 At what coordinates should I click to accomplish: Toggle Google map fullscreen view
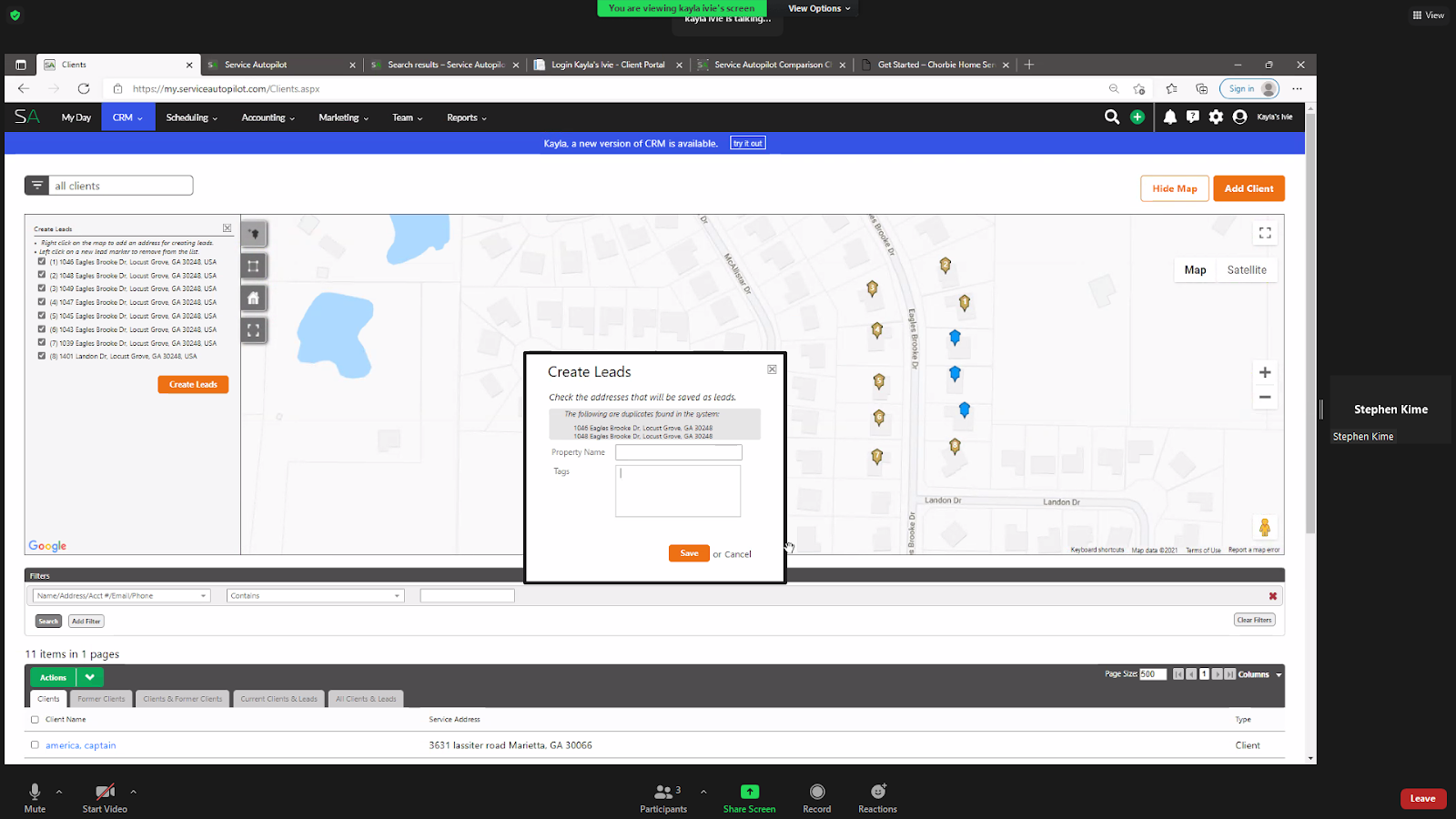pos(1265,233)
